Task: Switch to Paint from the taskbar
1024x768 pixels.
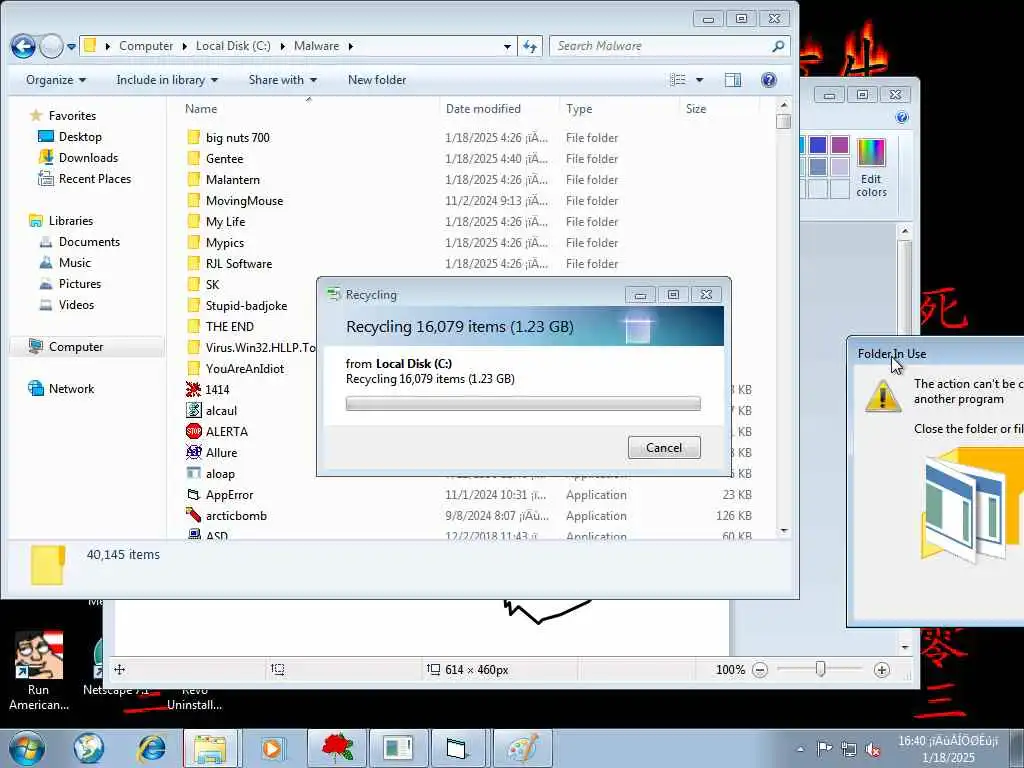Action: coord(523,748)
